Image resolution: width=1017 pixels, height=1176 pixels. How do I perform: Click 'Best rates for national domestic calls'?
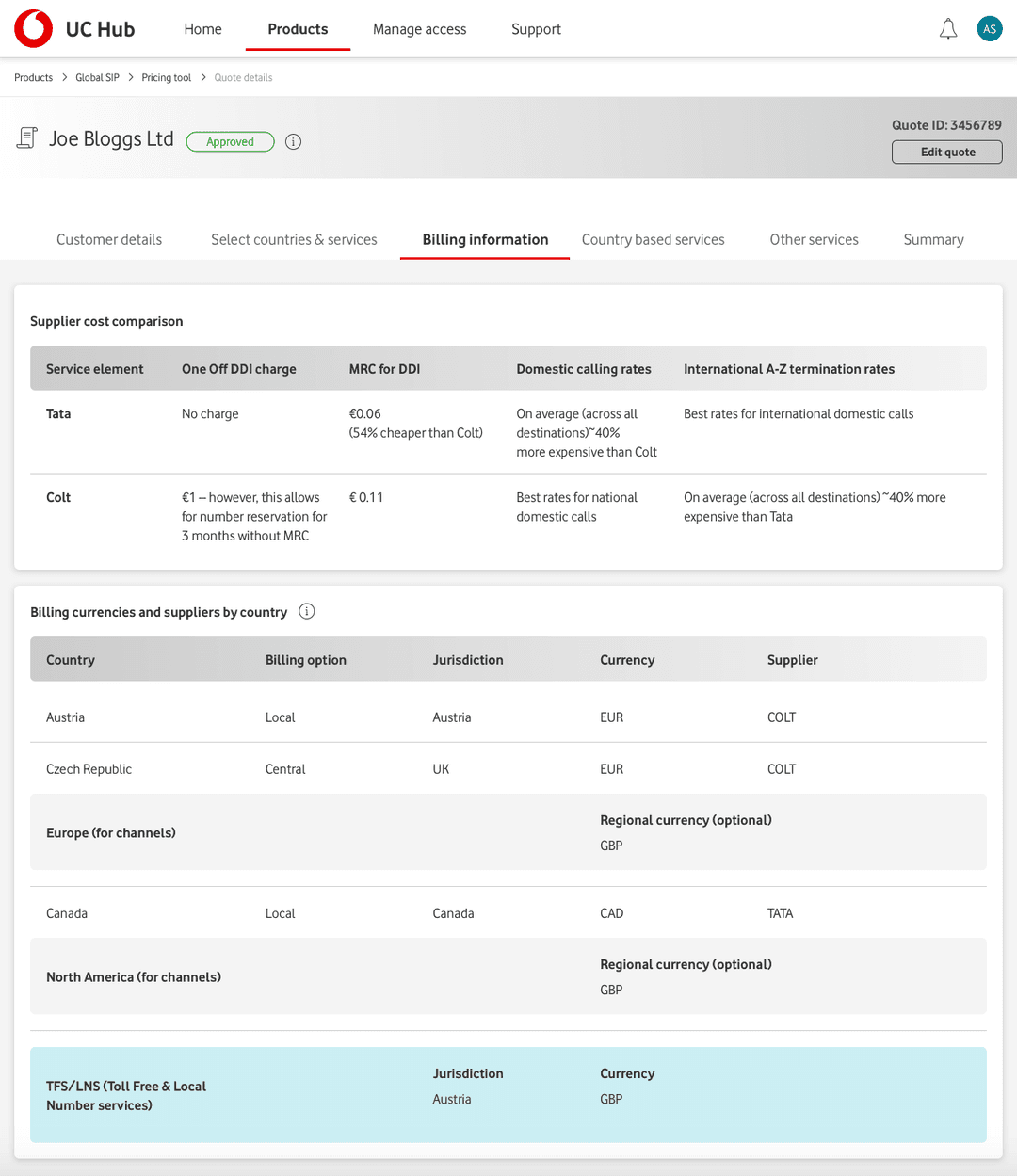[x=576, y=507]
